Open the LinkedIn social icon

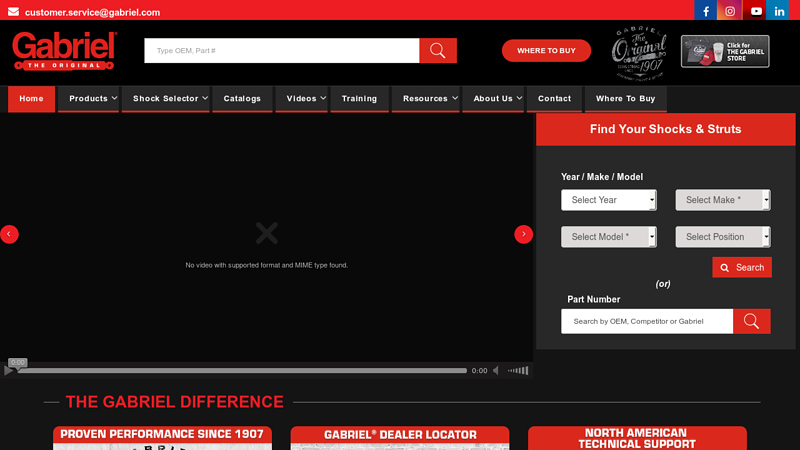pos(779,11)
